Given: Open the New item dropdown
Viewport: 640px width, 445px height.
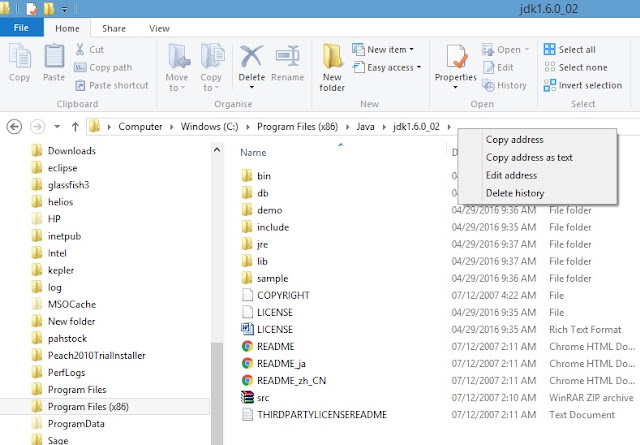Looking at the screenshot, I should (383, 49).
